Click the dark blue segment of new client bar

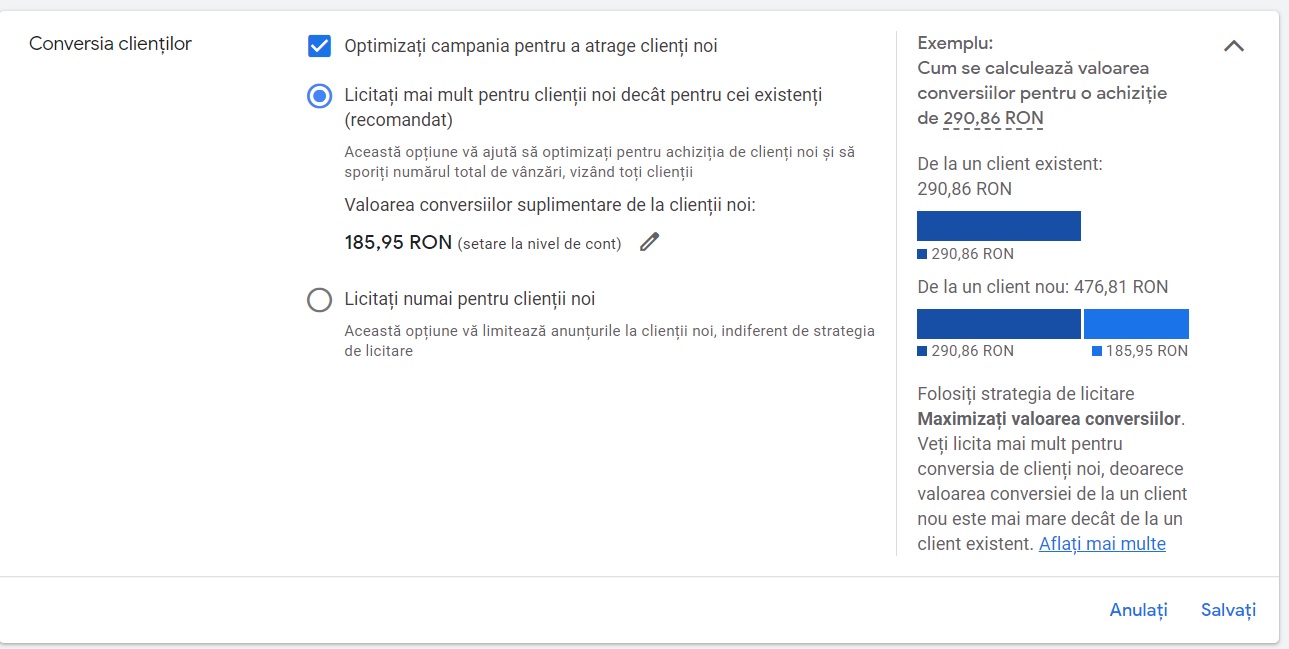[999, 324]
